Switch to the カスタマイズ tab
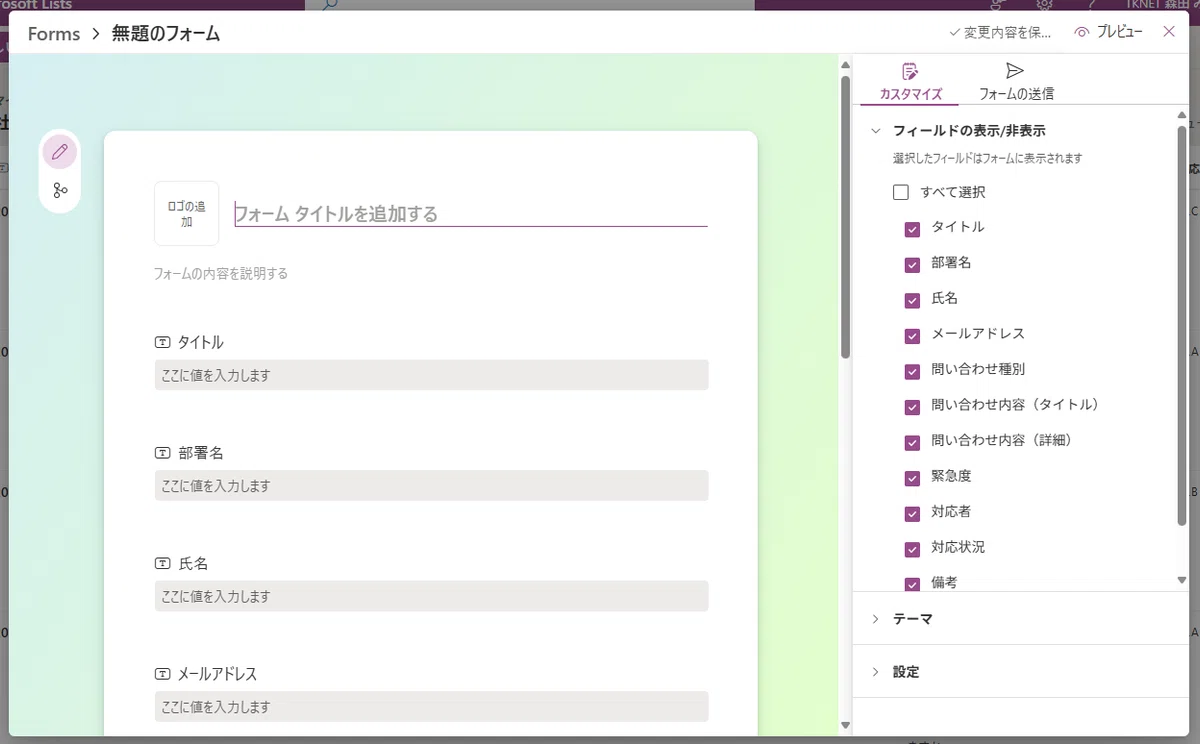This screenshot has height=744, width=1200. [910, 82]
